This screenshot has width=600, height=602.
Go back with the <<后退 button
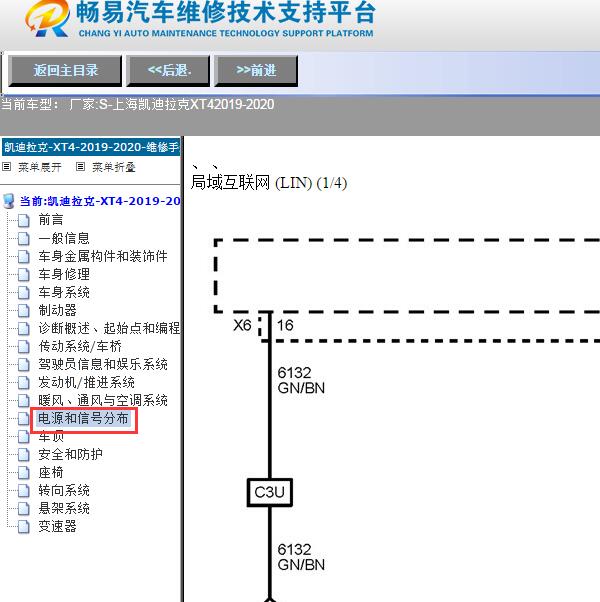click(x=168, y=71)
